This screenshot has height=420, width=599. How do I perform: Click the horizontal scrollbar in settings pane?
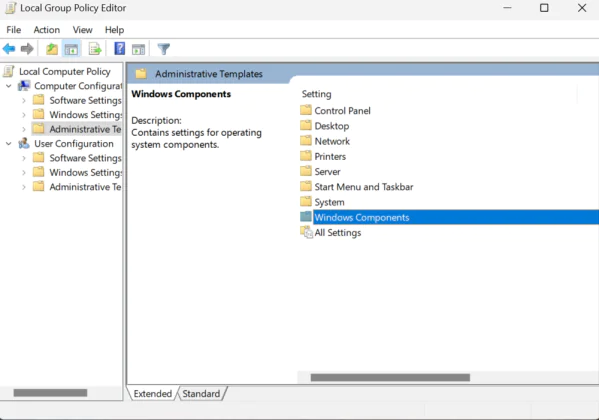(390, 378)
